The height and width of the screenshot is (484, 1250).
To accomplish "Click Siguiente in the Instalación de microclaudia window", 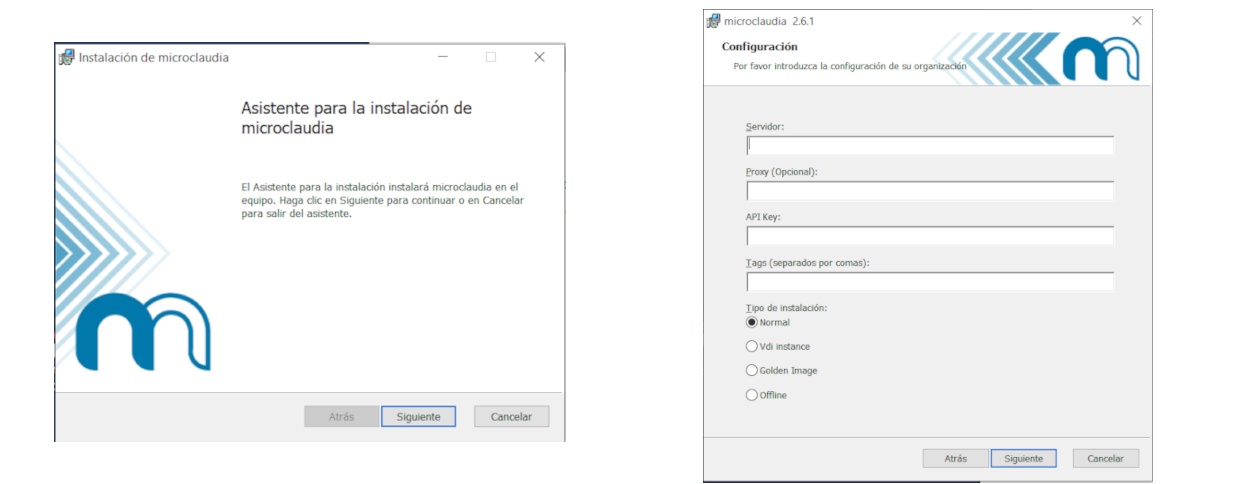I will pos(418,417).
